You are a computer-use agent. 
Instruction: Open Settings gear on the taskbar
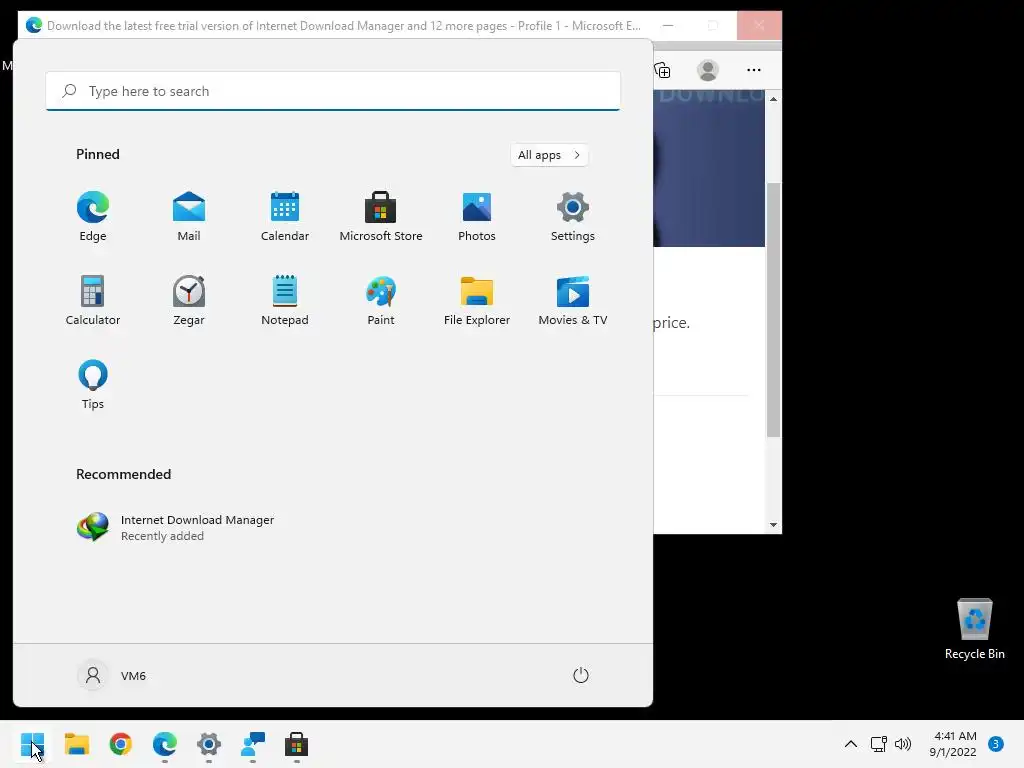[209, 744]
